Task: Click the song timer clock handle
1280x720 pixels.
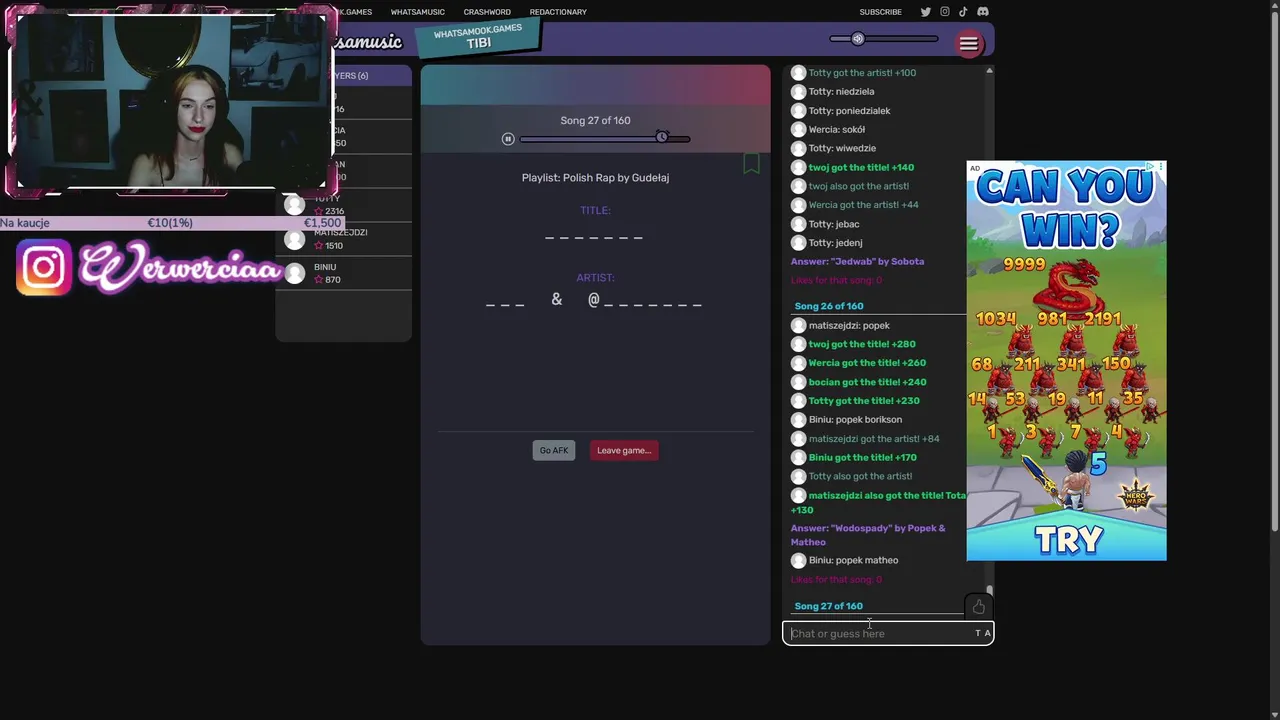Action: (x=662, y=137)
